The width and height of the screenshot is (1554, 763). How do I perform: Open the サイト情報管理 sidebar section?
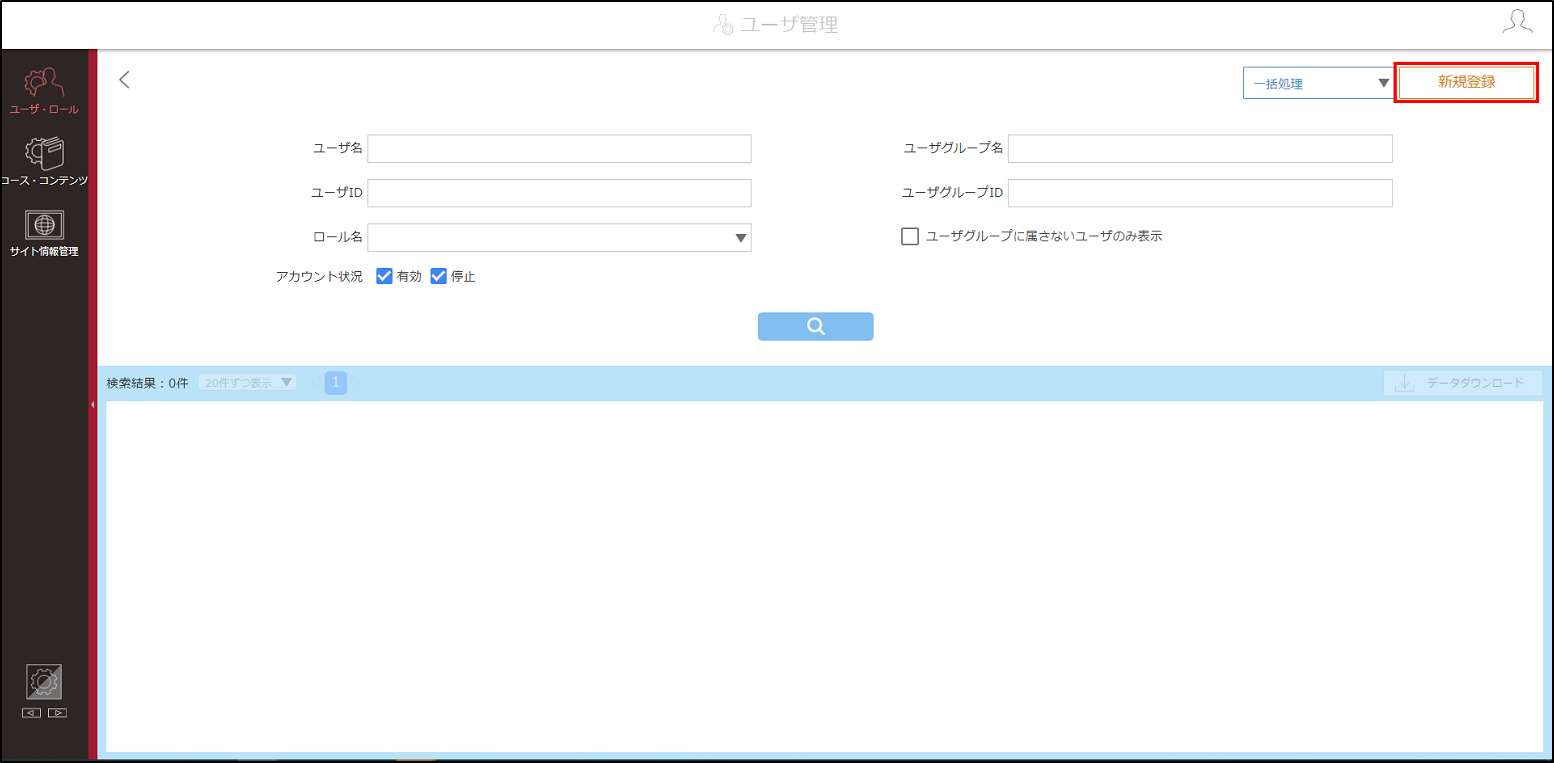[x=44, y=233]
